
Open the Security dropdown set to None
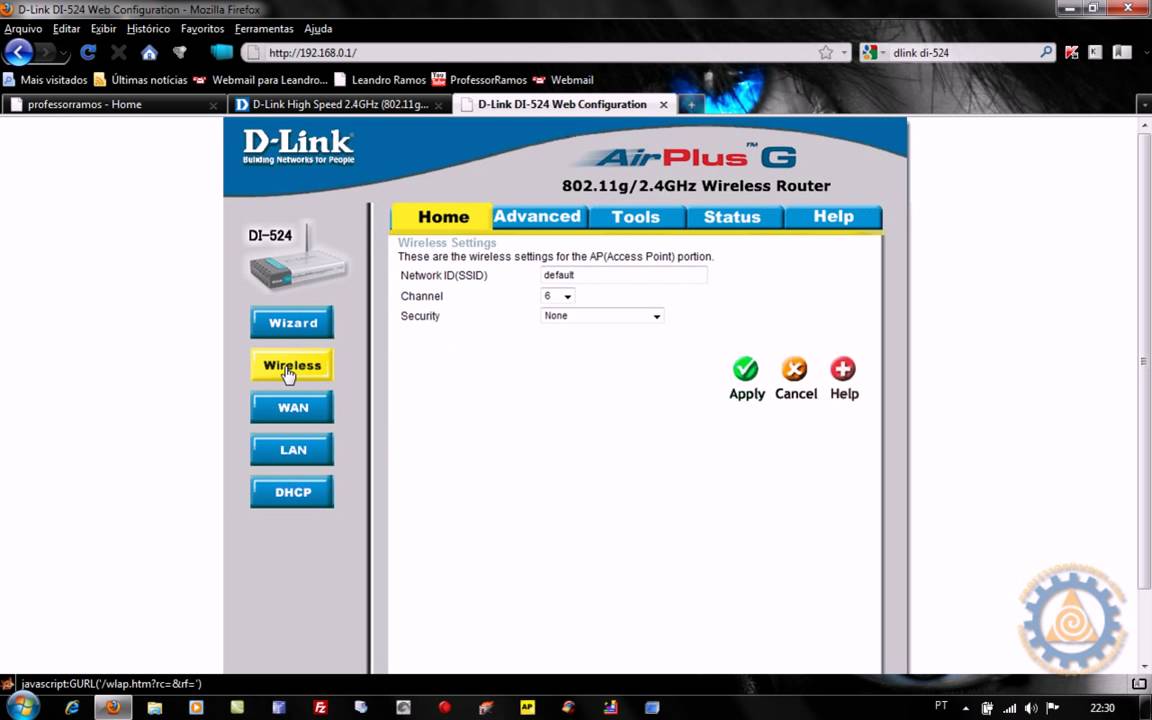pyautogui.click(x=602, y=316)
